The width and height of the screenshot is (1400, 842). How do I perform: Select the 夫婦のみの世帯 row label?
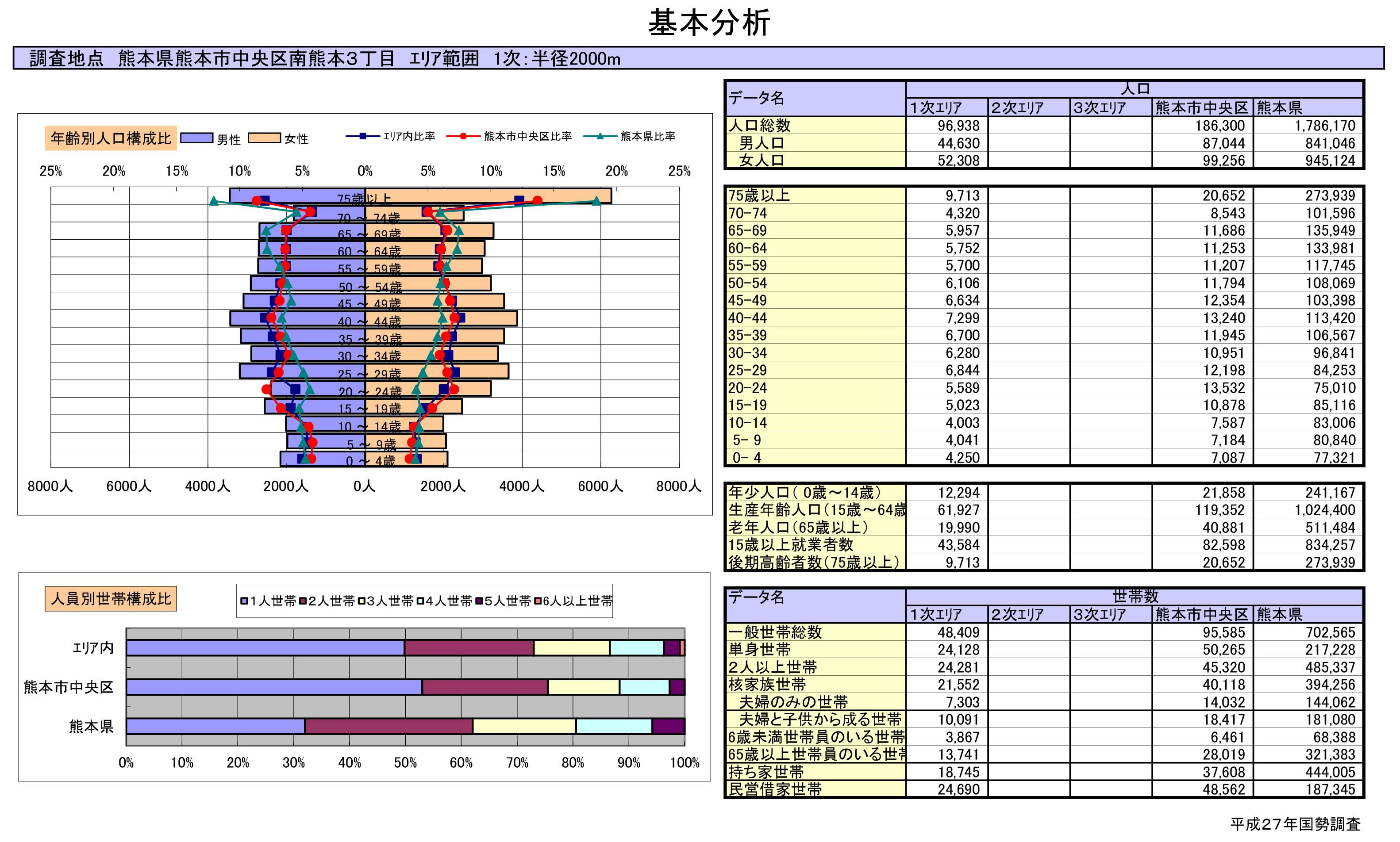coord(816,702)
